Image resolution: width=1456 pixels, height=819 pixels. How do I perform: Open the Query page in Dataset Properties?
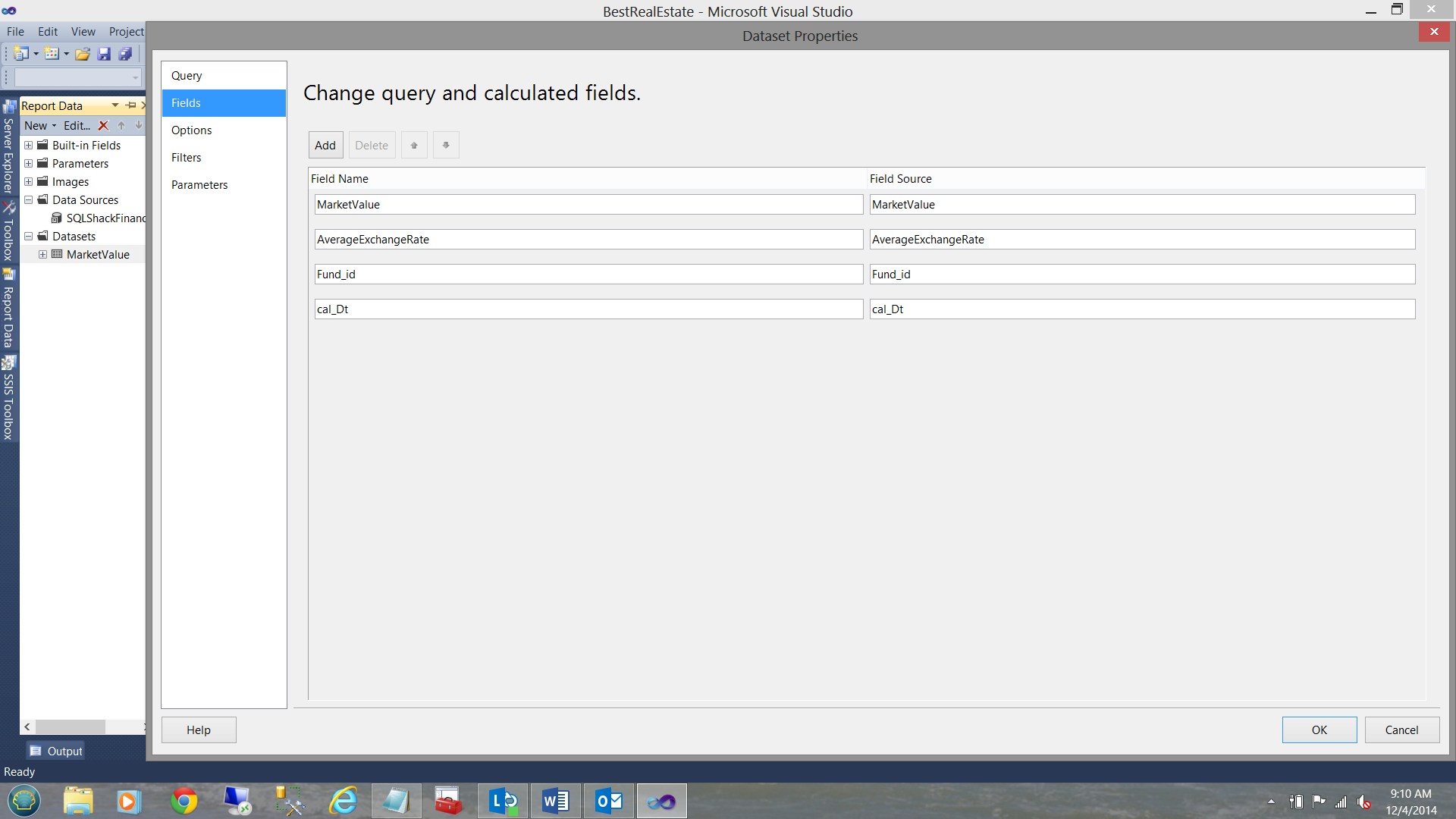(187, 76)
